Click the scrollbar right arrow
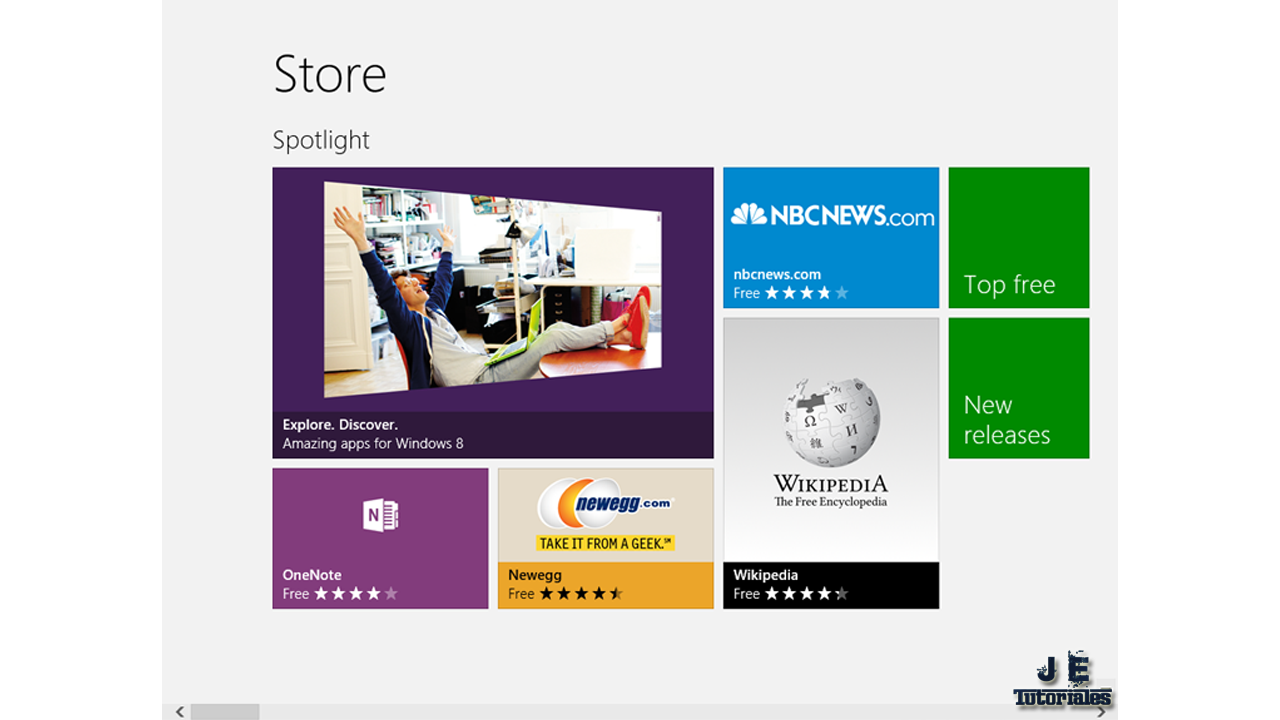Image resolution: width=1280 pixels, height=720 pixels. pos(1100,712)
